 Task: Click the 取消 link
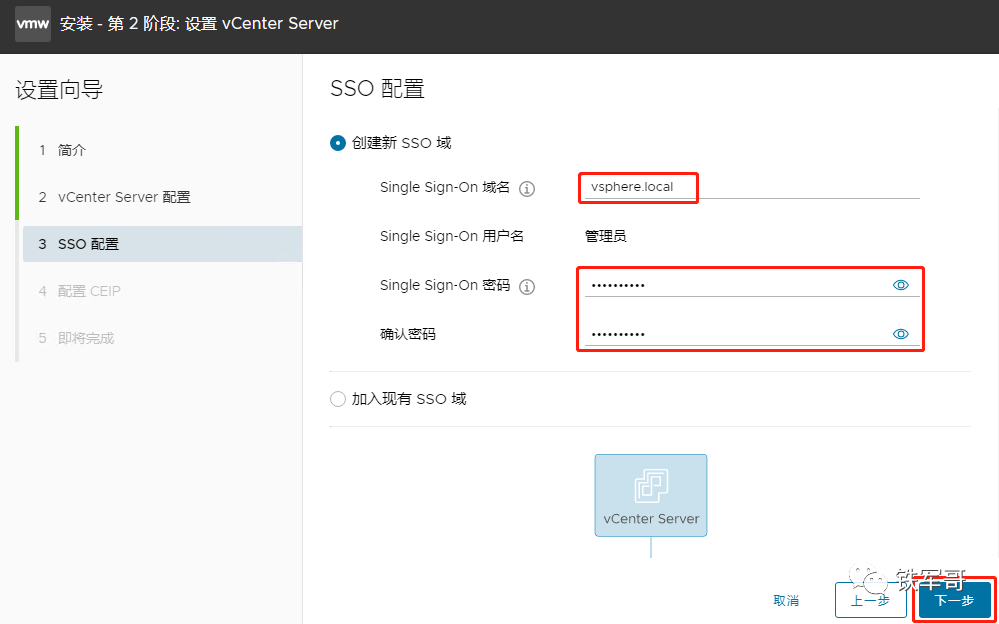pyautogui.click(x=786, y=600)
